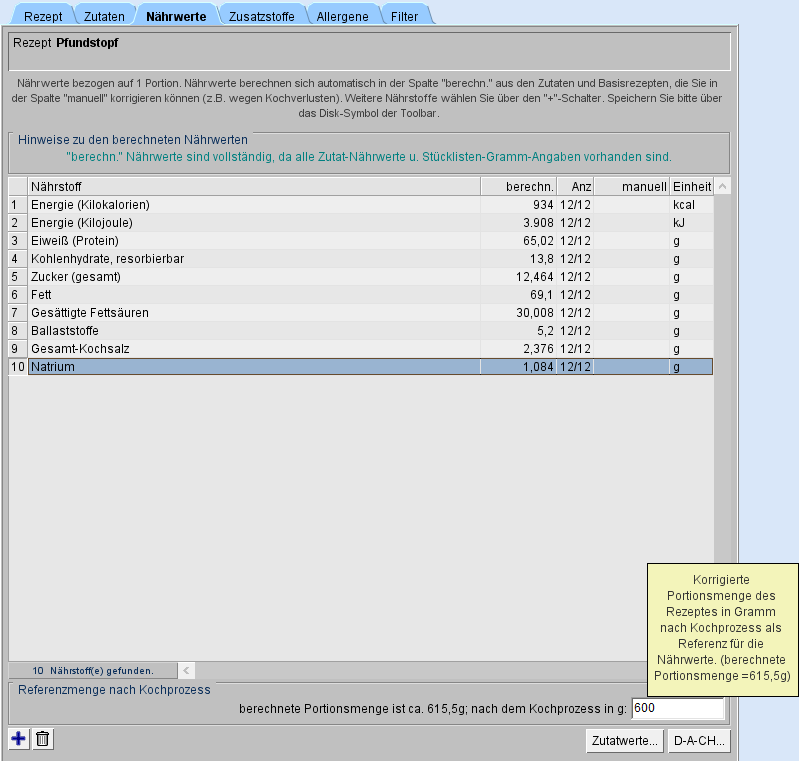799x761 pixels.
Task: Select the Eiweiß (Protein) row
Action: (253, 241)
